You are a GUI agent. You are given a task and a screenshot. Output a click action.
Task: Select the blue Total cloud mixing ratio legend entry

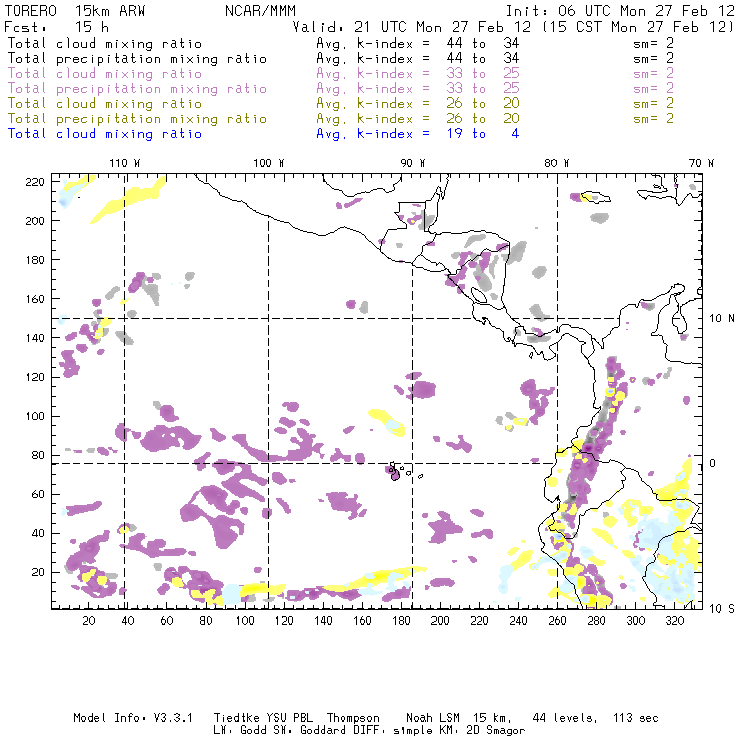[104, 133]
